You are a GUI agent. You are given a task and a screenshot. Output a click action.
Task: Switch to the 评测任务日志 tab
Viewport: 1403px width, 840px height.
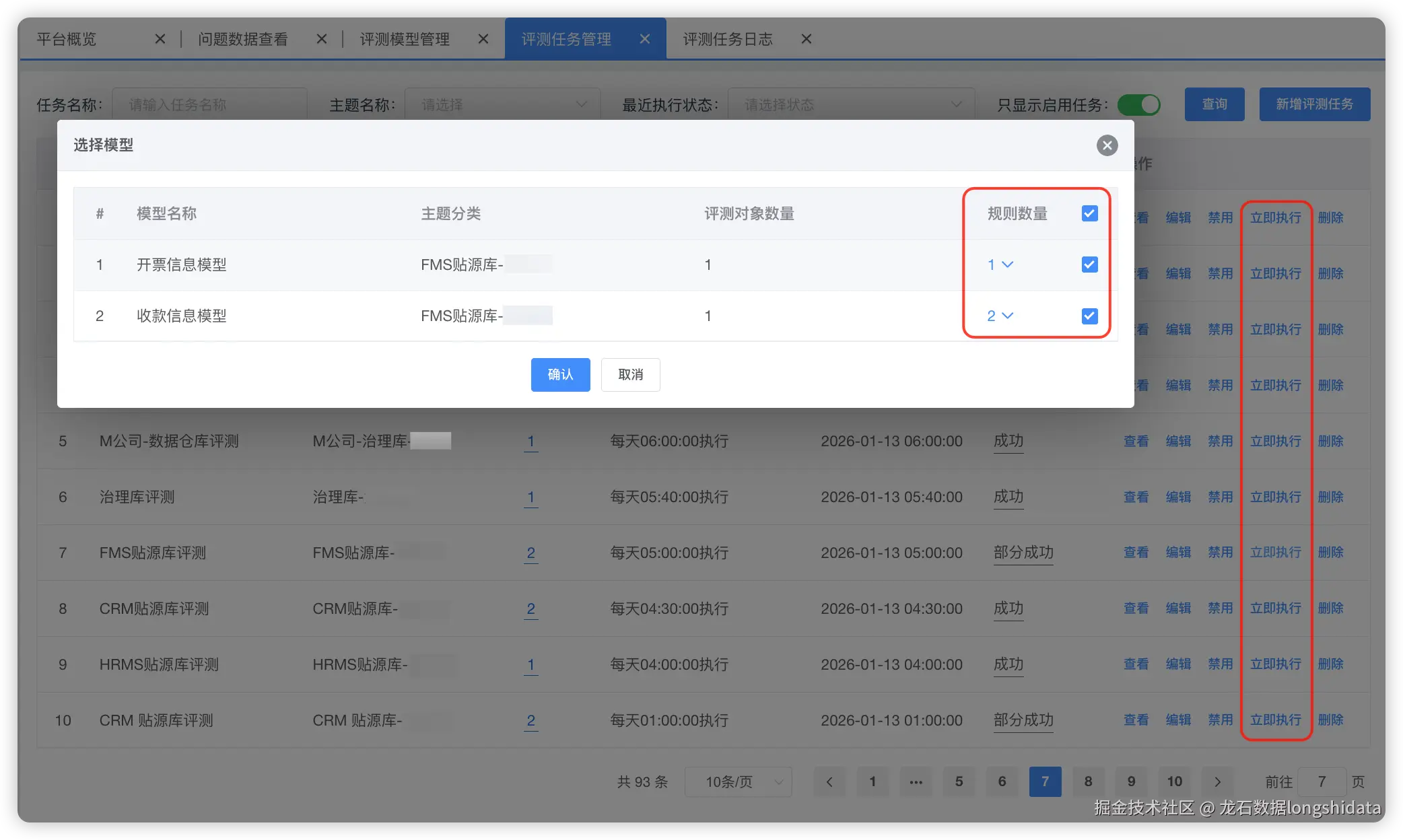pyautogui.click(x=728, y=39)
